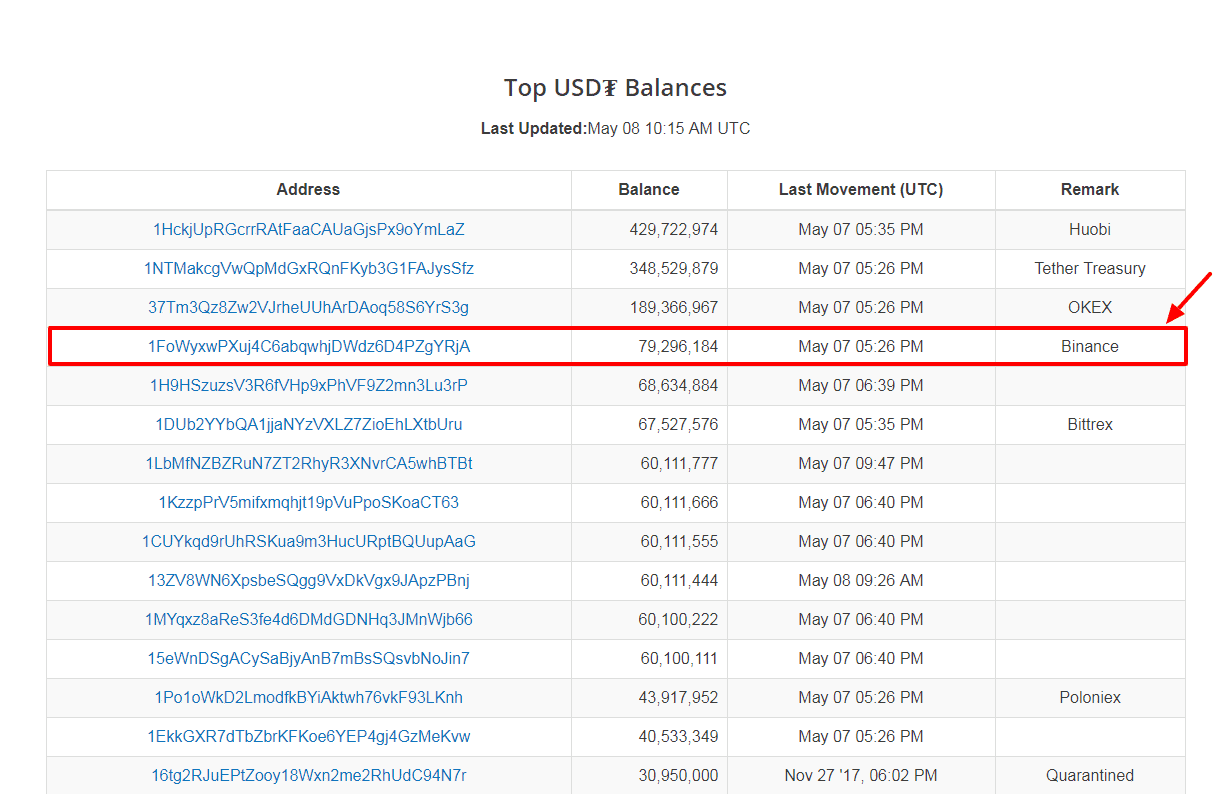The width and height of the screenshot is (1216, 794).
Task: Select the Binance balance 79,296,184
Action: click(678, 347)
